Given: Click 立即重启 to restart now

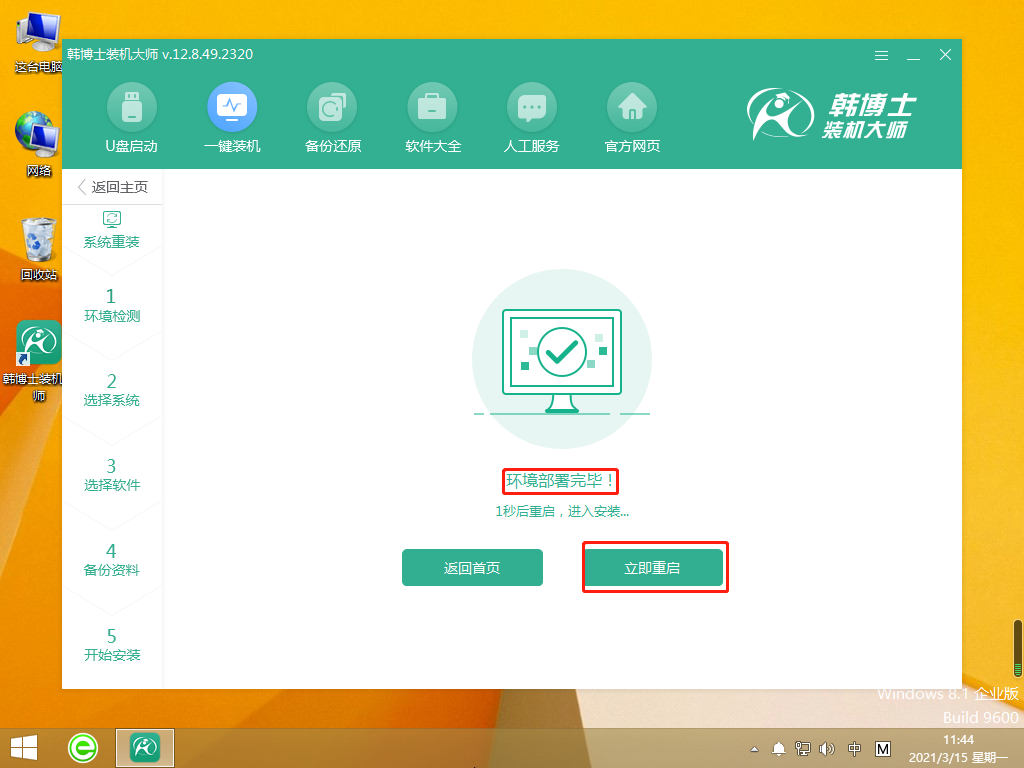Looking at the screenshot, I should pyautogui.click(x=655, y=567).
